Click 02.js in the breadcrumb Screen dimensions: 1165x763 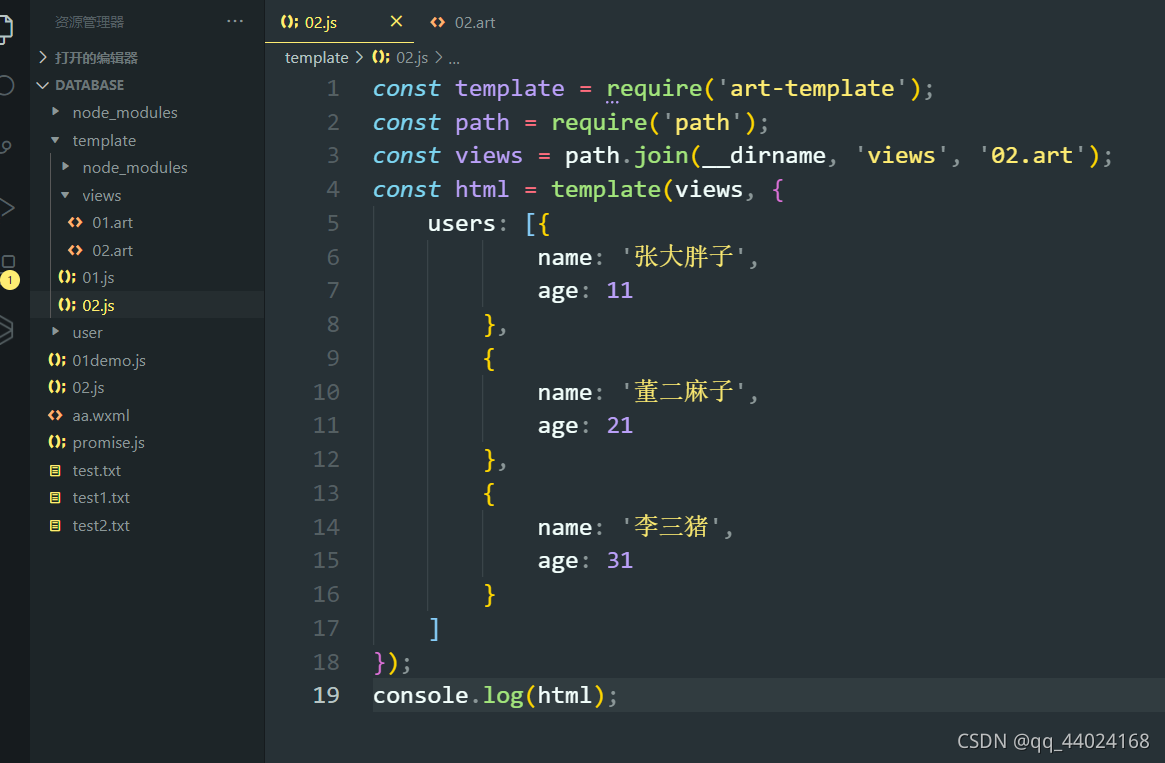412,58
